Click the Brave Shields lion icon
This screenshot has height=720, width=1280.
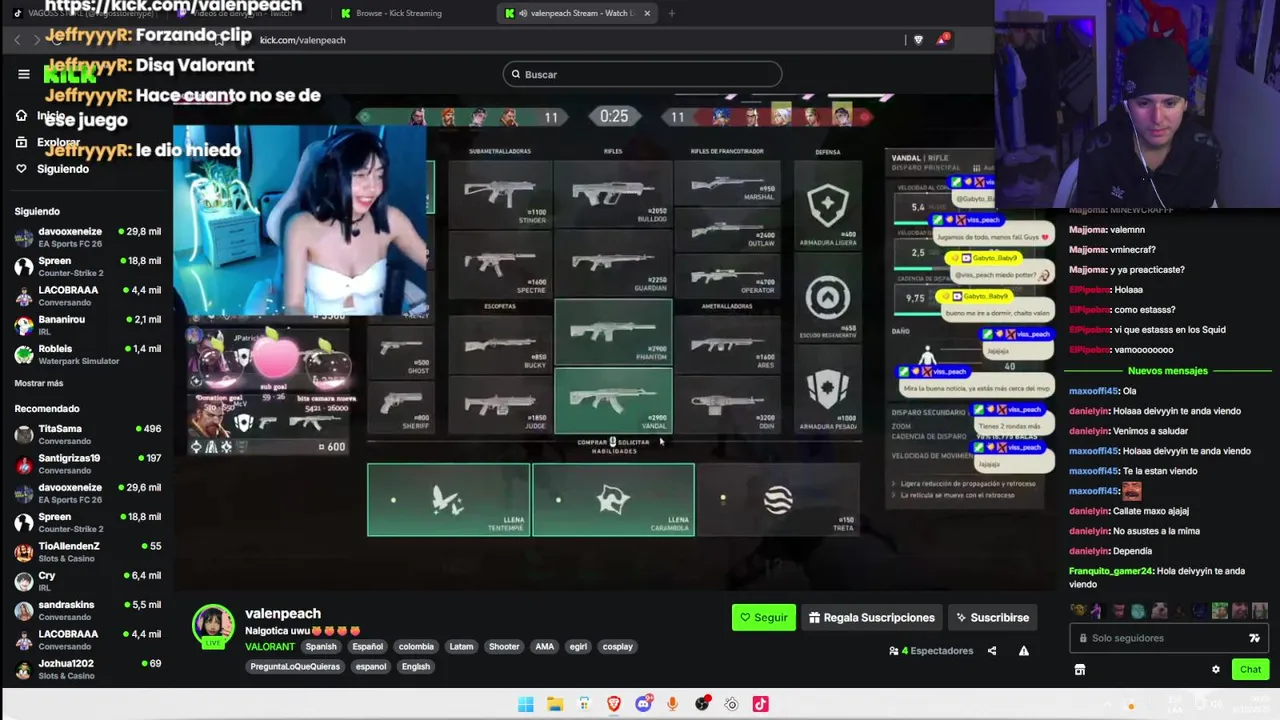918,40
